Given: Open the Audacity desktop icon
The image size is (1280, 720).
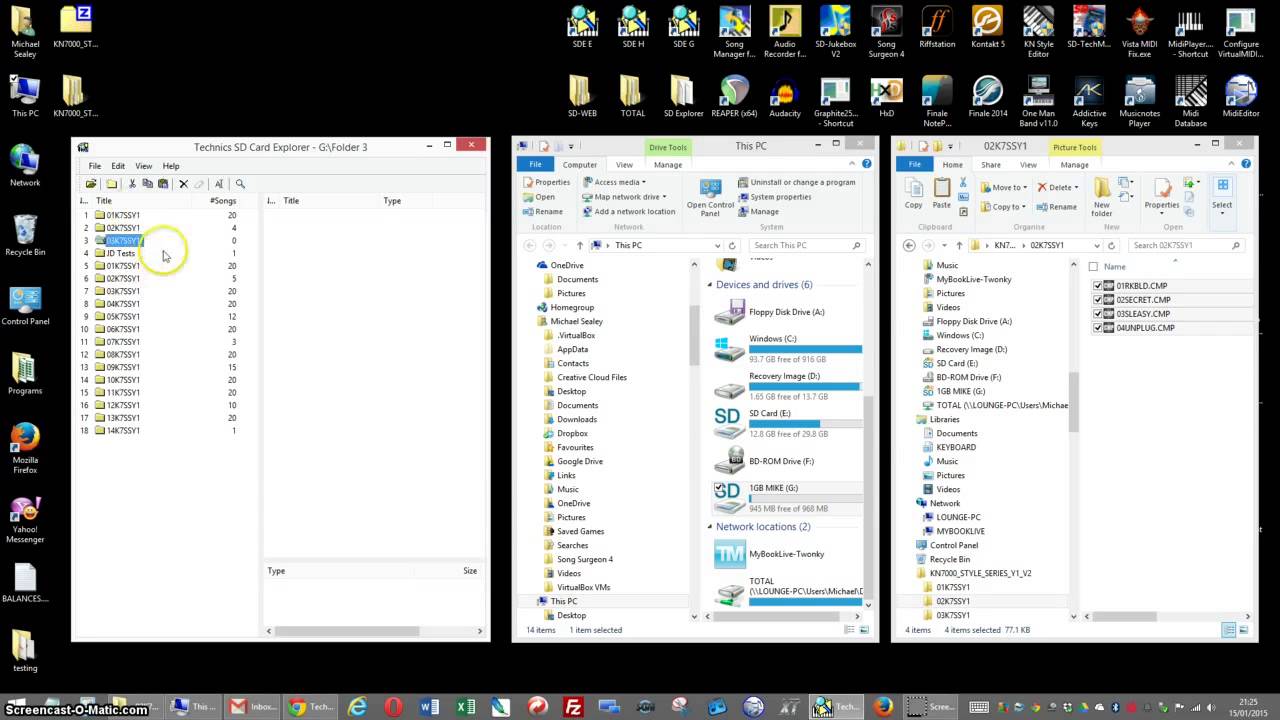Looking at the screenshot, I should coord(785,97).
